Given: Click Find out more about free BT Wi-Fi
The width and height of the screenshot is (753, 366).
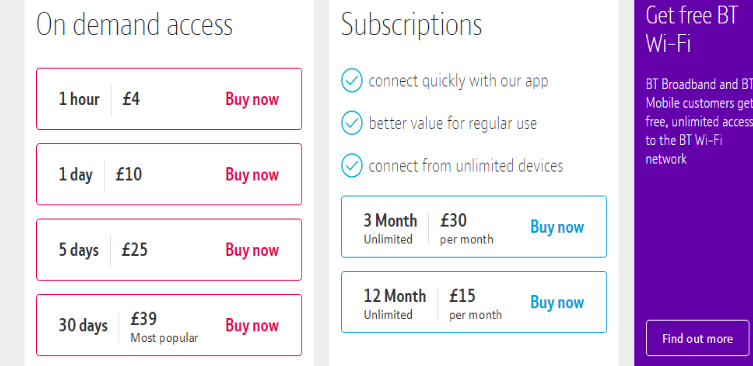Looking at the screenshot, I should (x=697, y=338).
